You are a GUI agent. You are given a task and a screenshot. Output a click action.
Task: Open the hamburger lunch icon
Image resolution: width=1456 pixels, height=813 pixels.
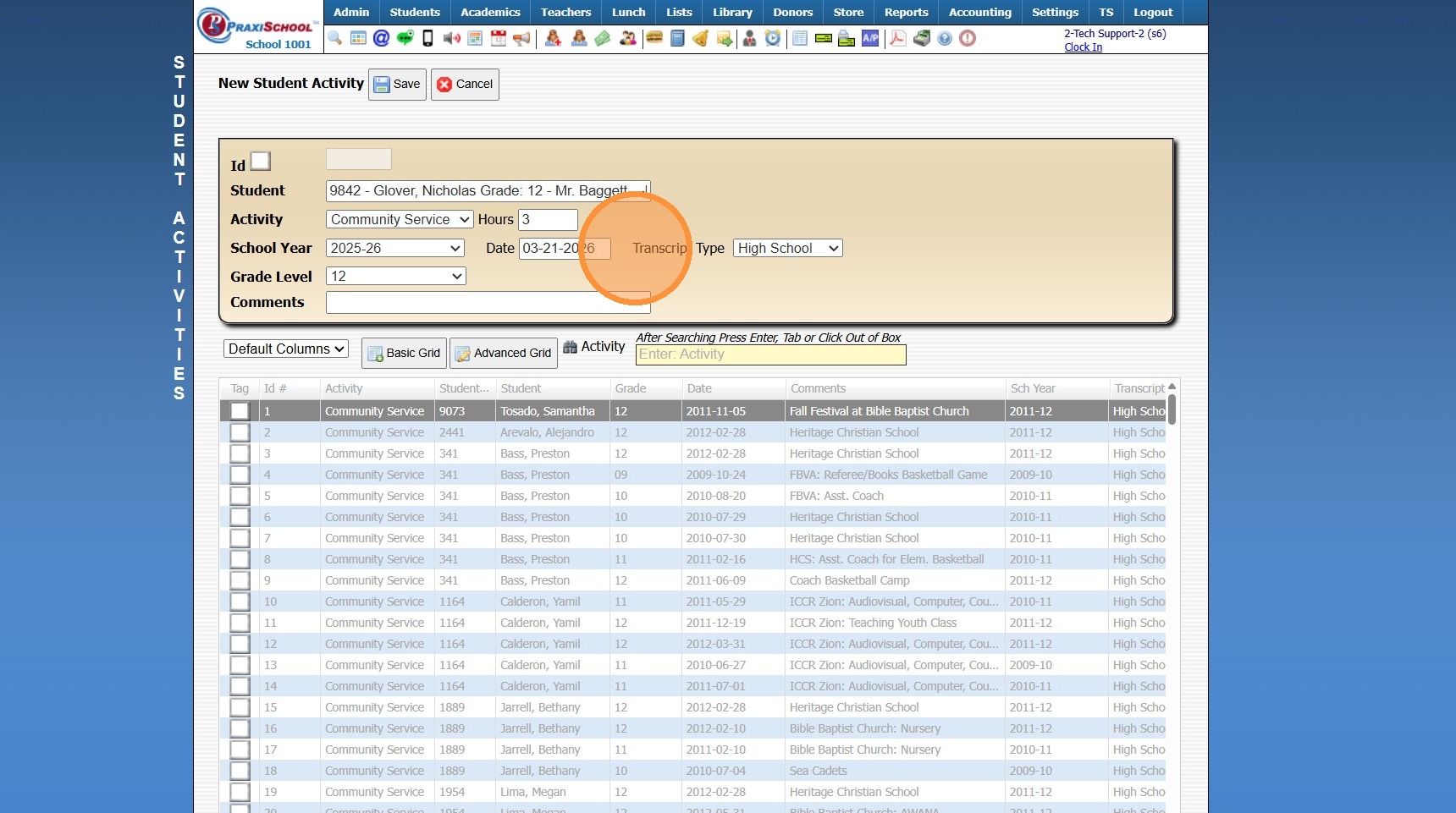click(654, 38)
